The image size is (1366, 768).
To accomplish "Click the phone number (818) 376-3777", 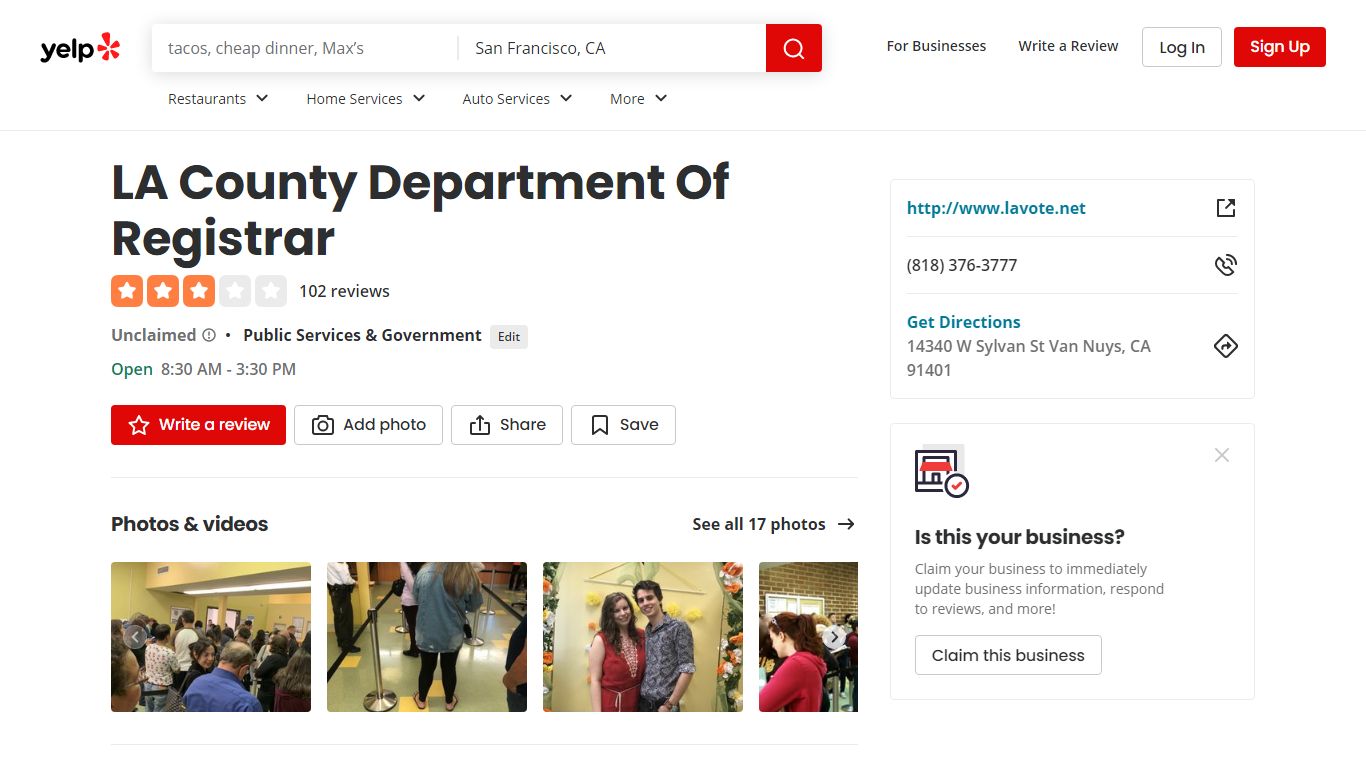I will [962, 265].
